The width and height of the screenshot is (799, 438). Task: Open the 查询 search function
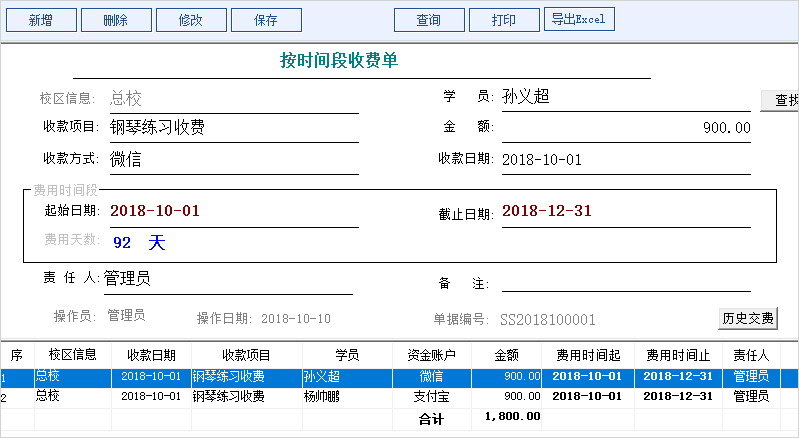[429, 20]
